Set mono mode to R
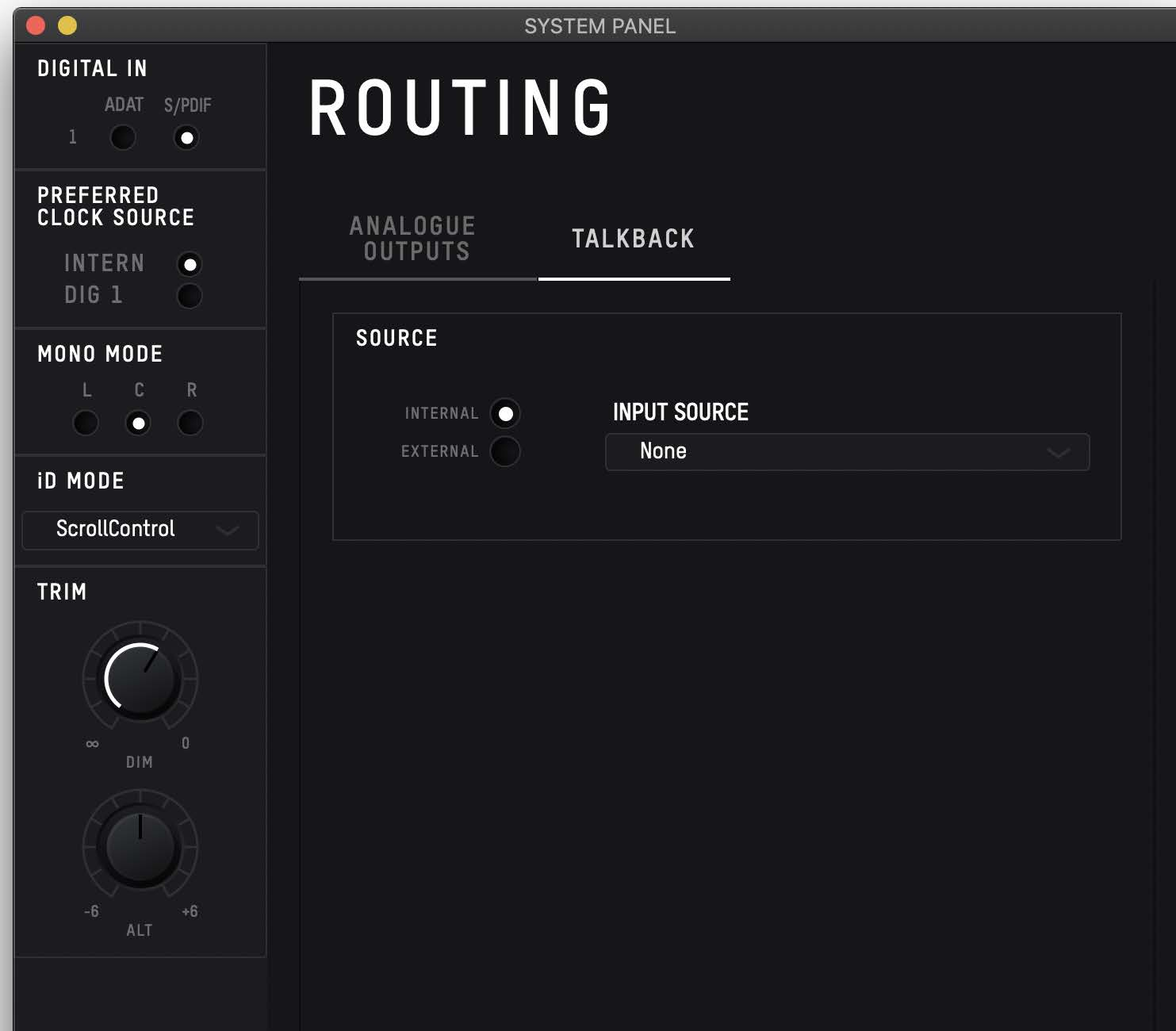The image size is (1176, 1031). pyautogui.click(x=190, y=423)
